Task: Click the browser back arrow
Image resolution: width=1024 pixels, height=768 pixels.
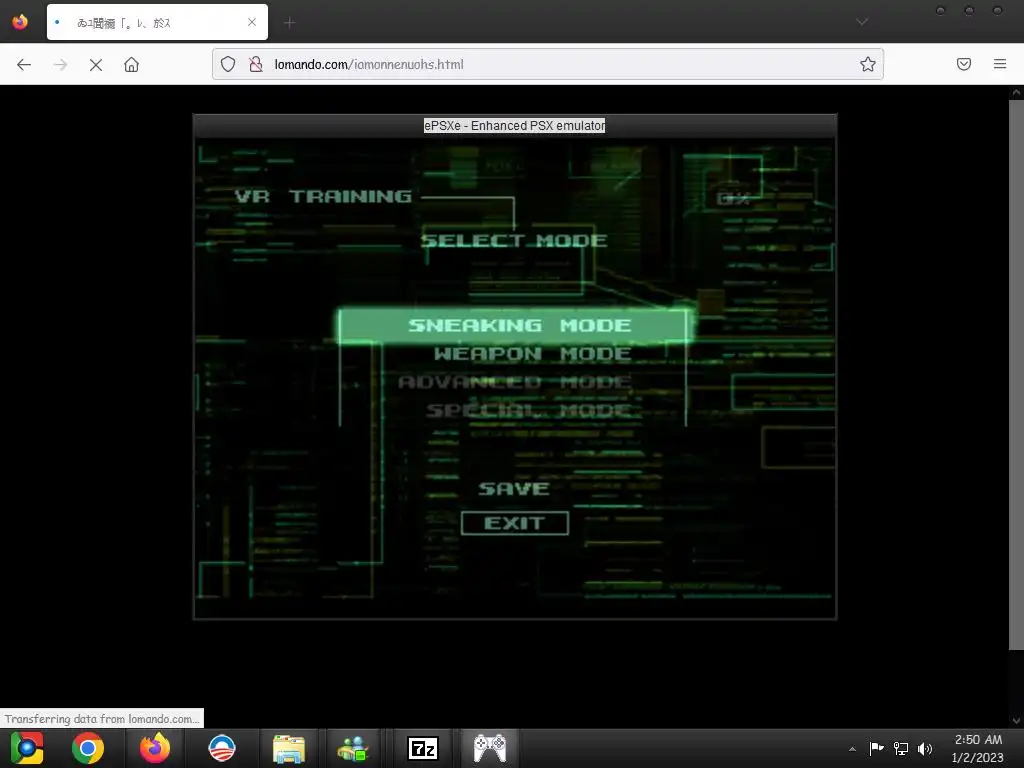Action: pyautogui.click(x=24, y=64)
